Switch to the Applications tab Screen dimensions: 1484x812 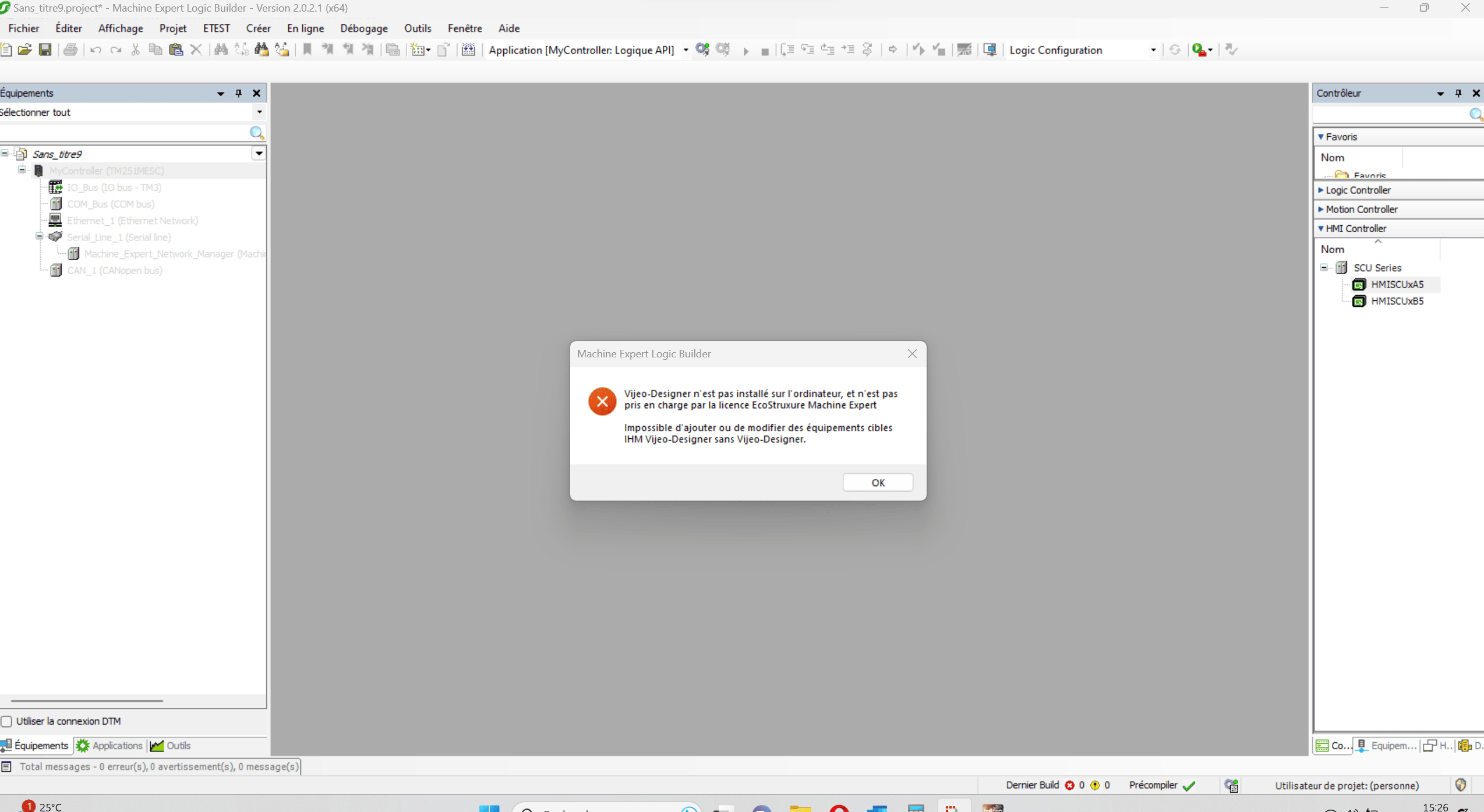[x=110, y=746]
